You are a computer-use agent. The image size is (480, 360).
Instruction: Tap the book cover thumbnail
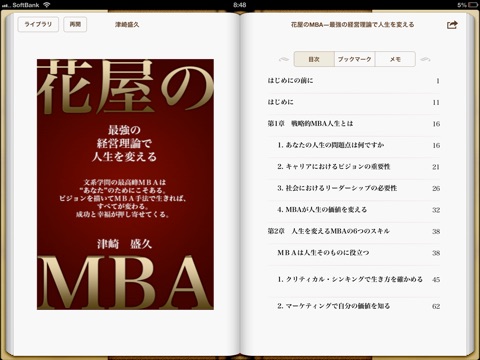[x=125, y=184]
